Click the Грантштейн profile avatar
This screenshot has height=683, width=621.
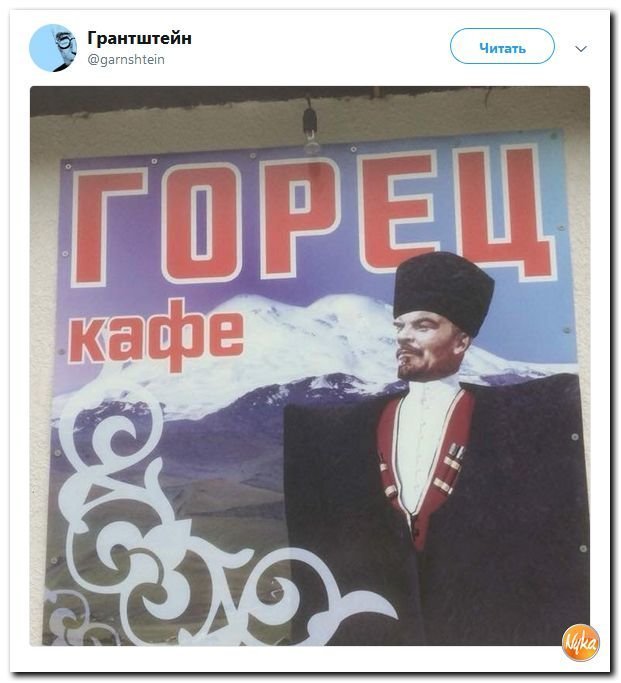coord(53,47)
